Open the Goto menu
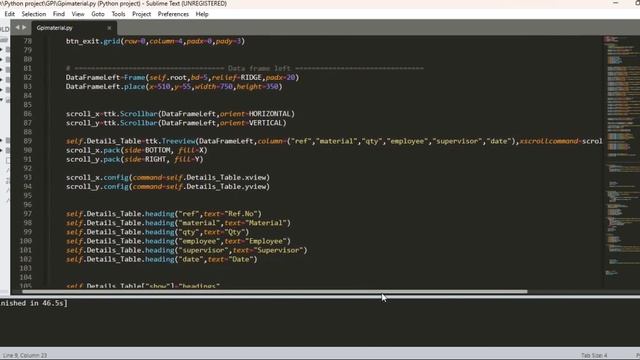The image size is (640, 360). (x=98, y=14)
